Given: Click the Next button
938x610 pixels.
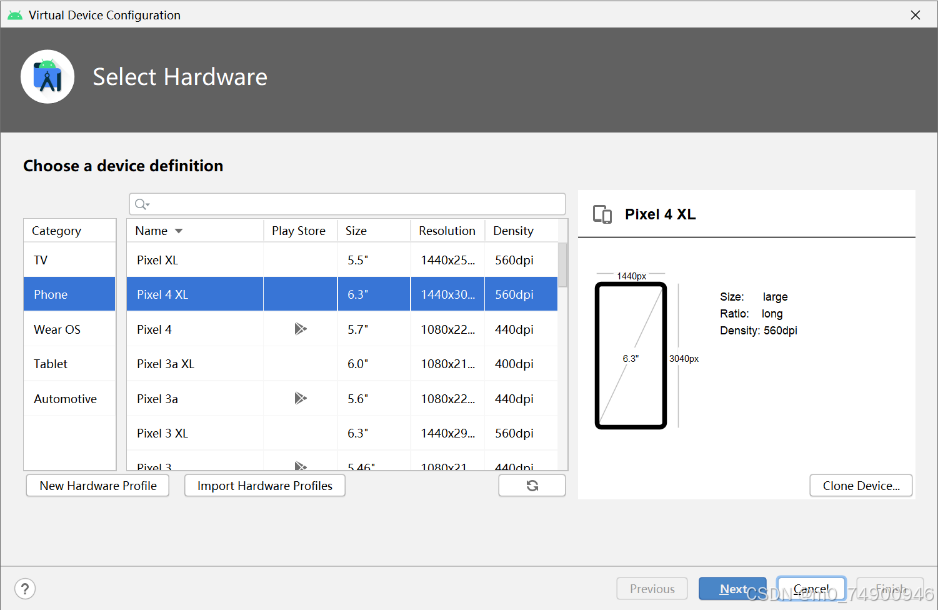Looking at the screenshot, I should pos(732,589).
